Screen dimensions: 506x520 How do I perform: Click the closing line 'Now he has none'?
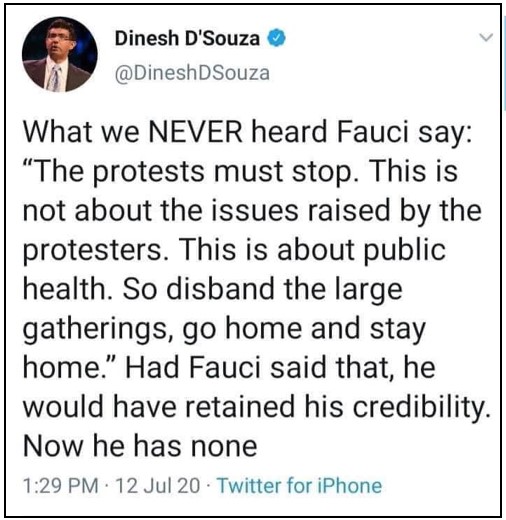140,446
